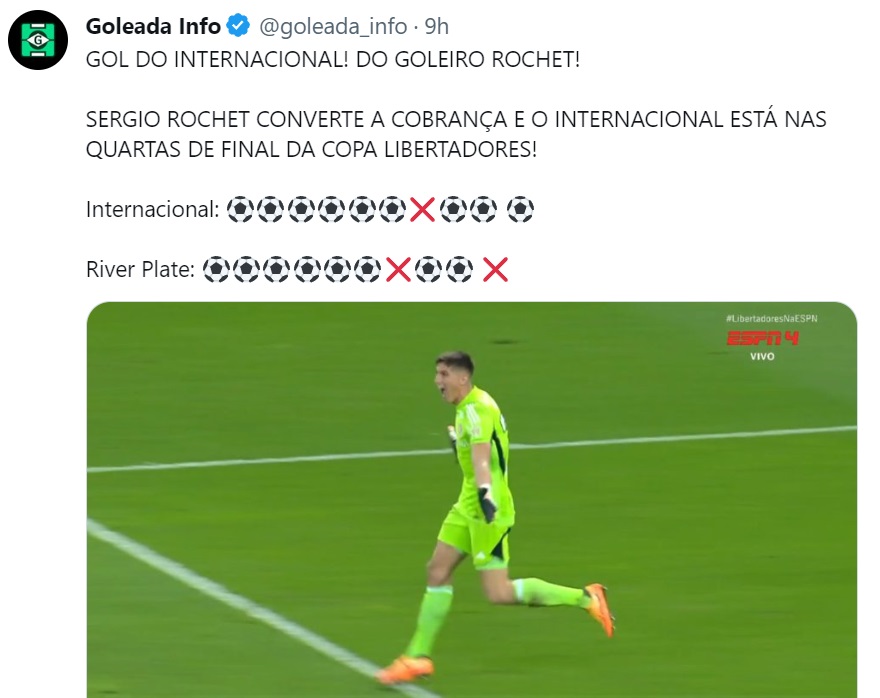Click River Plate's final red X
The image size is (880, 698).
point(496,269)
